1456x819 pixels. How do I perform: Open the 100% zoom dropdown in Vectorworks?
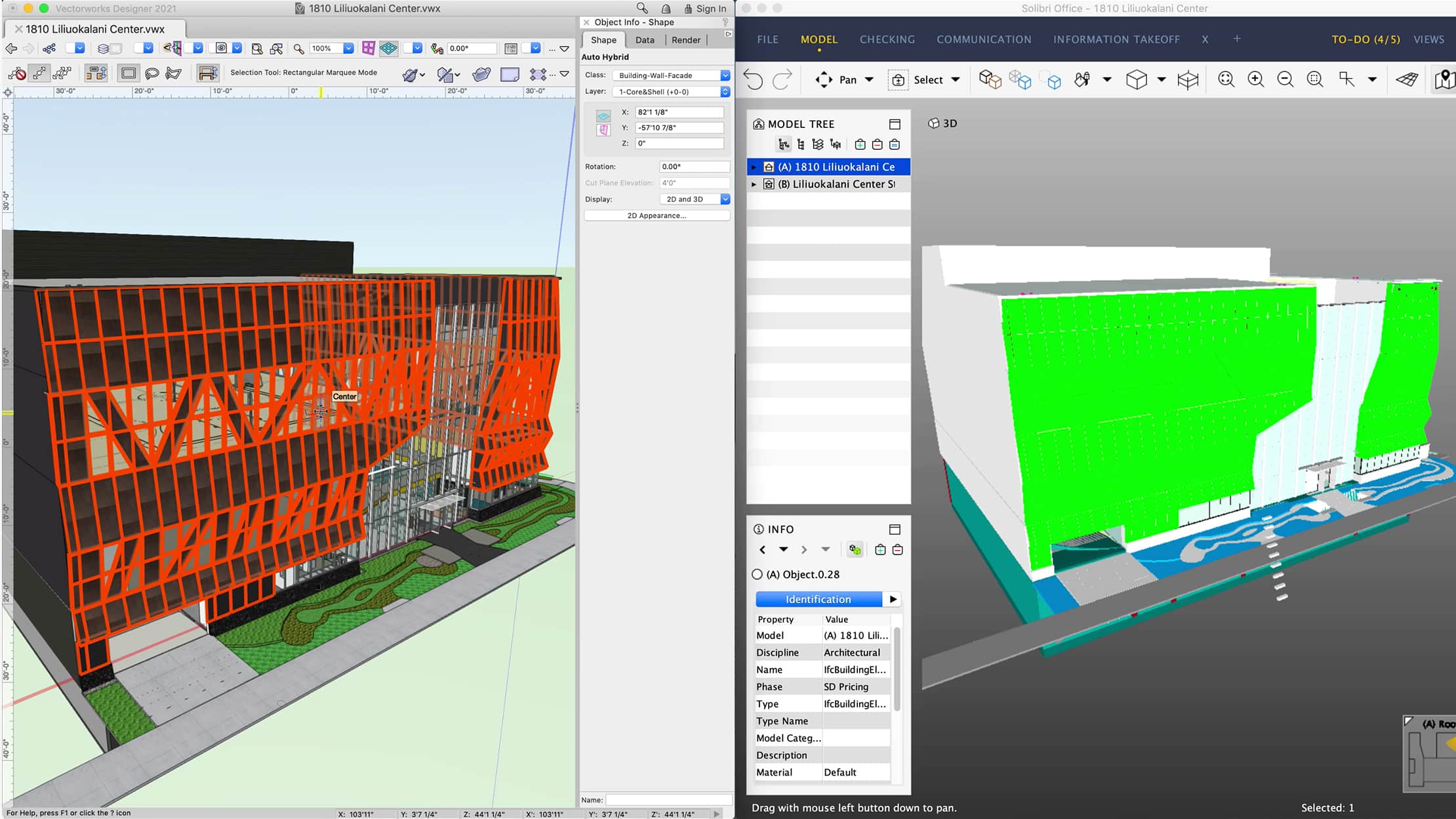coord(349,49)
